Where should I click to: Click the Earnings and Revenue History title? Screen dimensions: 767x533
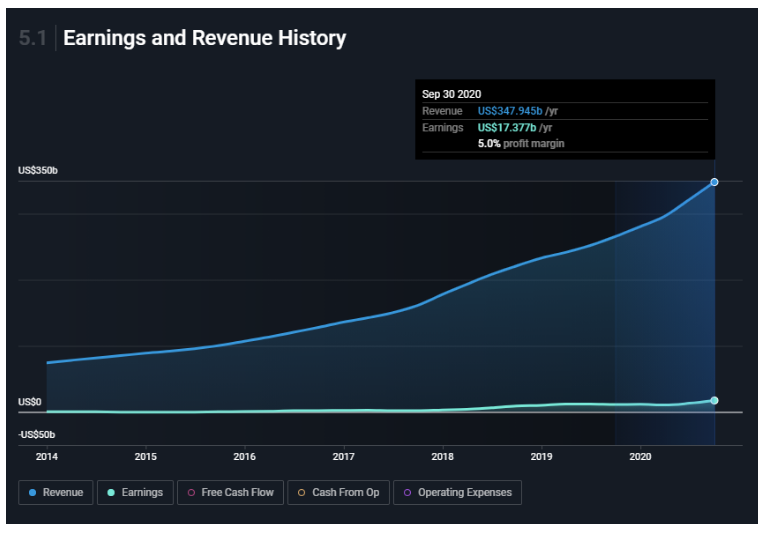point(204,39)
